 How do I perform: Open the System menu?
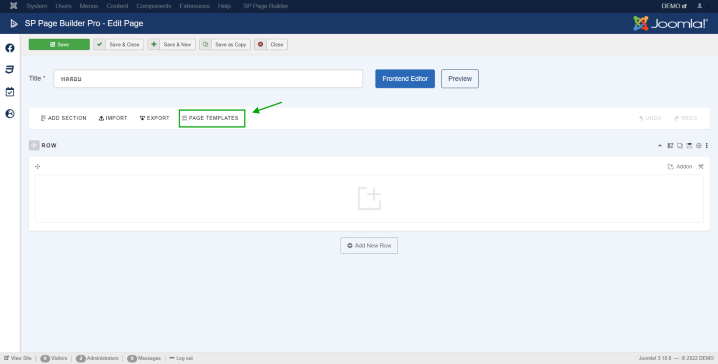(37, 6)
